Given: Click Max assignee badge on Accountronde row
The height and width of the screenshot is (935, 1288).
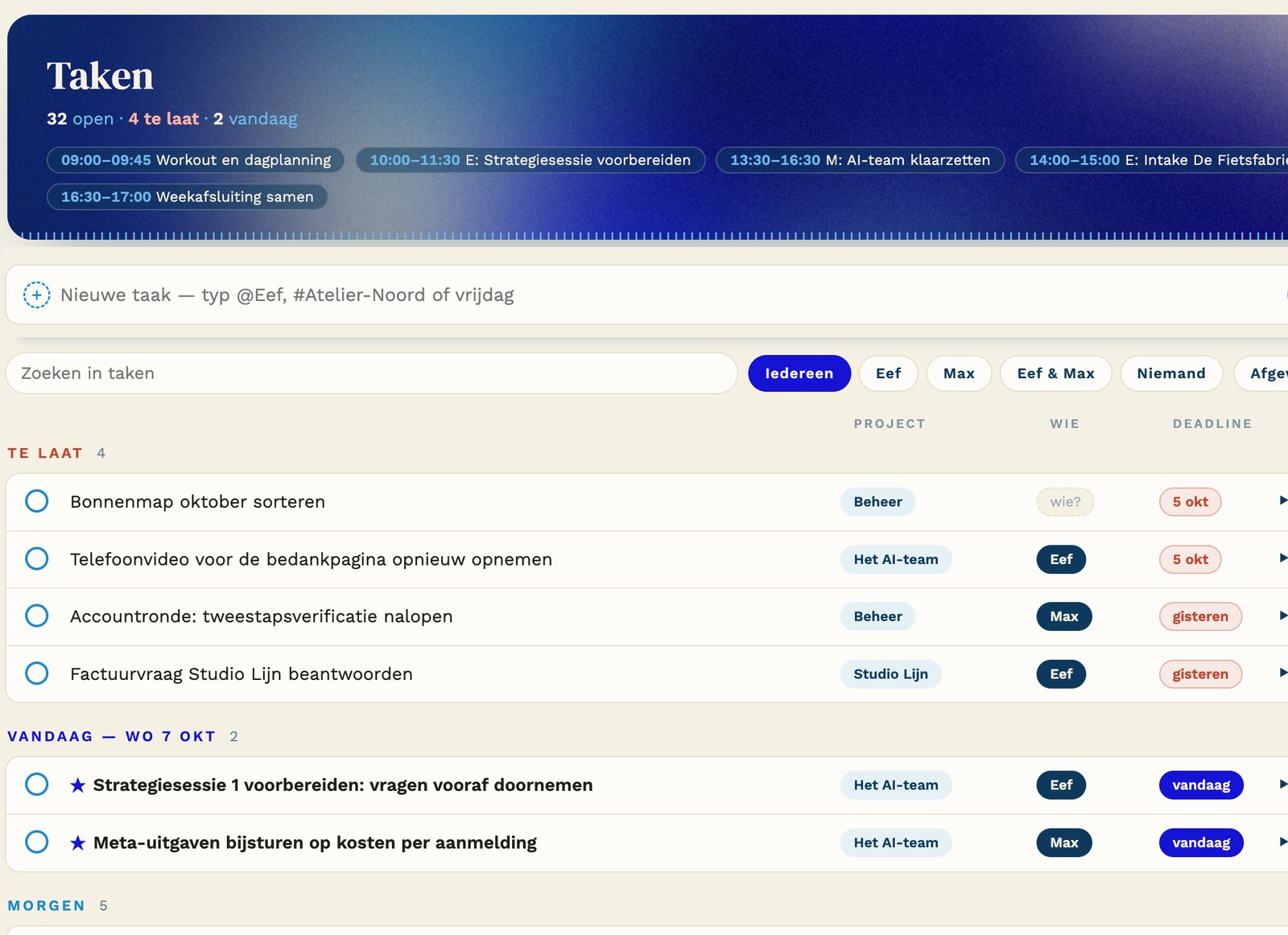Looking at the screenshot, I should (x=1064, y=617).
